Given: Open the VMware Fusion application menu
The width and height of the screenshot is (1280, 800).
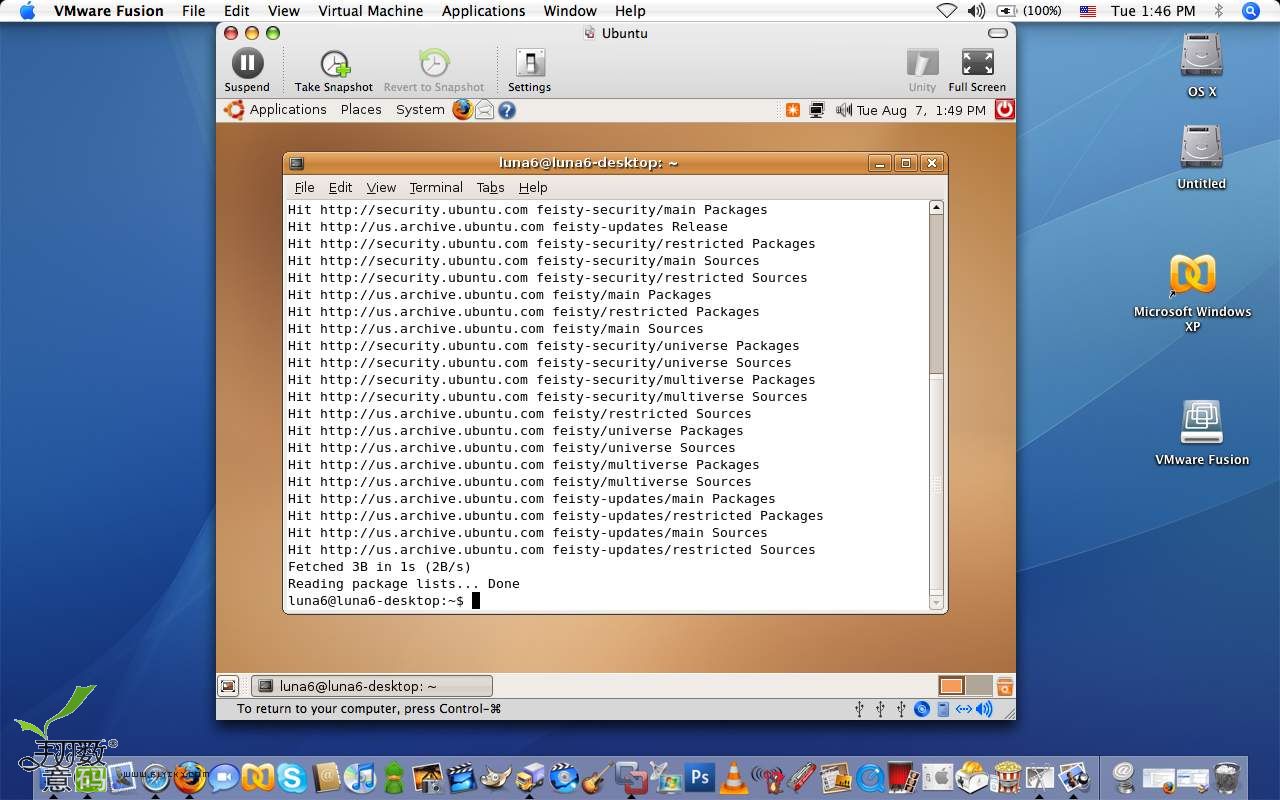Looking at the screenshot, I should [x=109, y=11].
